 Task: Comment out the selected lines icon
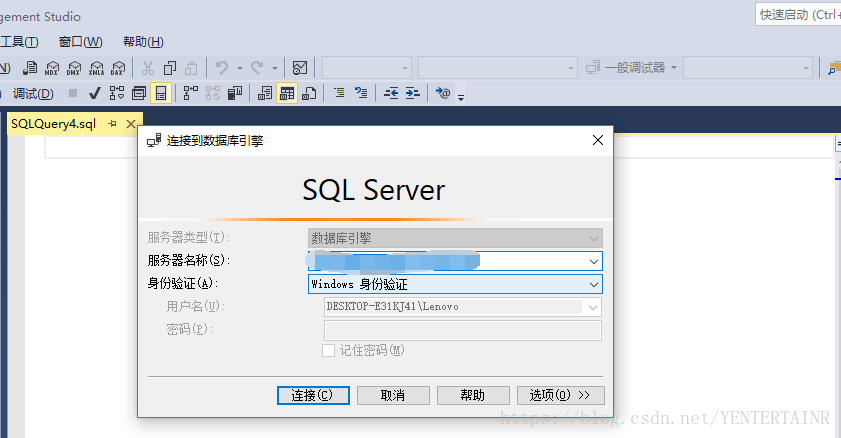339,93
